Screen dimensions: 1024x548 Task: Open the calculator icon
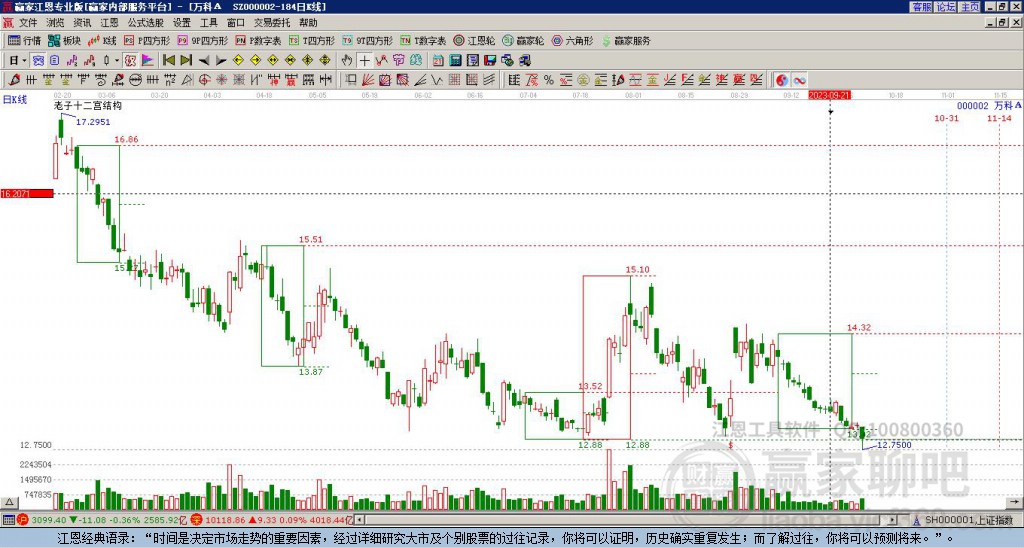455,60
